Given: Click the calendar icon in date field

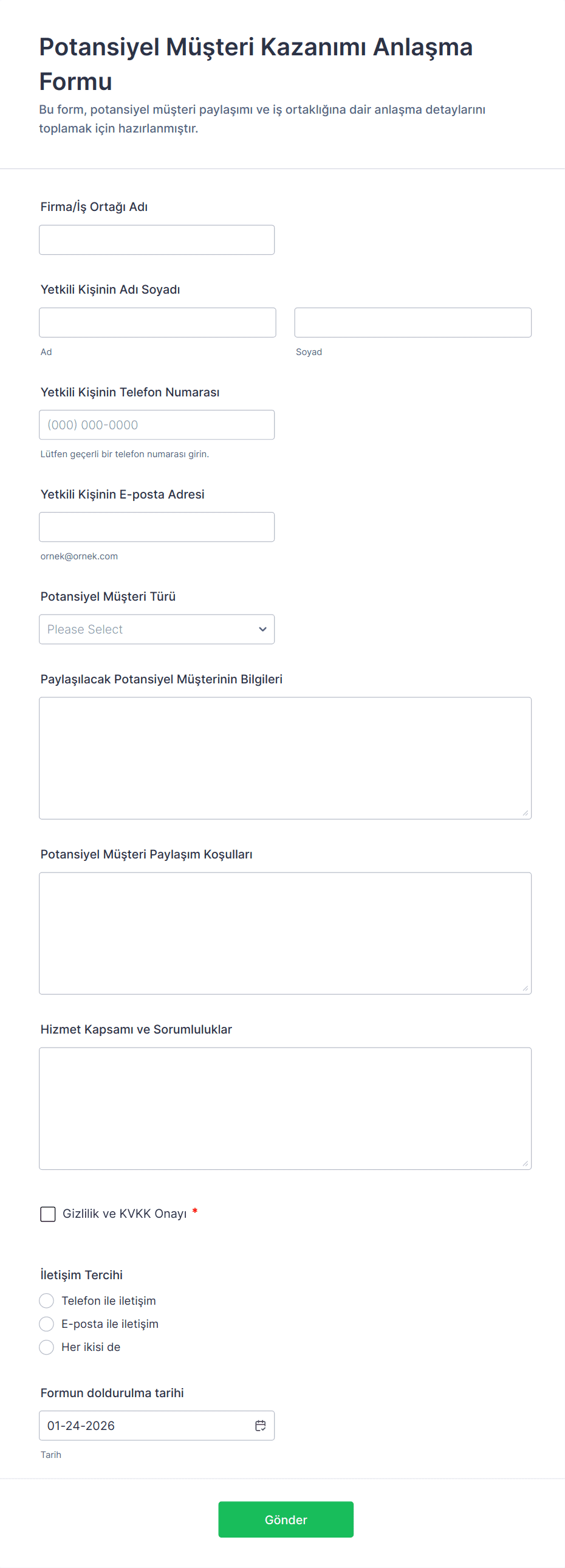Looking at the screenshot, I should coord(260,1425).
